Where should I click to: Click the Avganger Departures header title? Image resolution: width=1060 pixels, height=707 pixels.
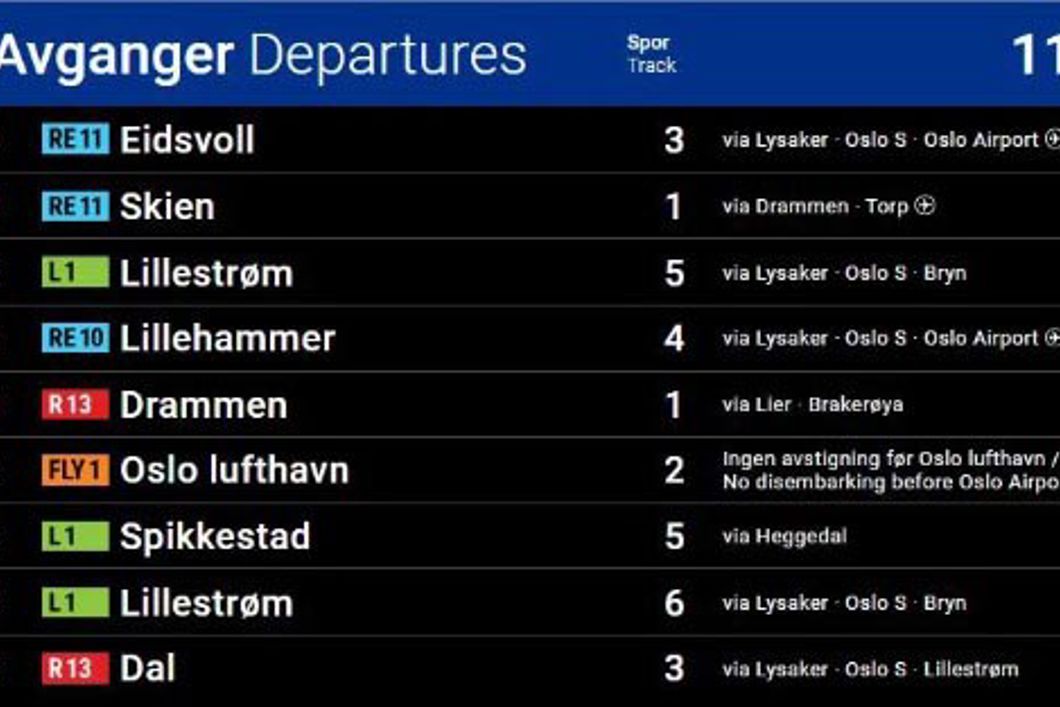click(x=262, y=56)
